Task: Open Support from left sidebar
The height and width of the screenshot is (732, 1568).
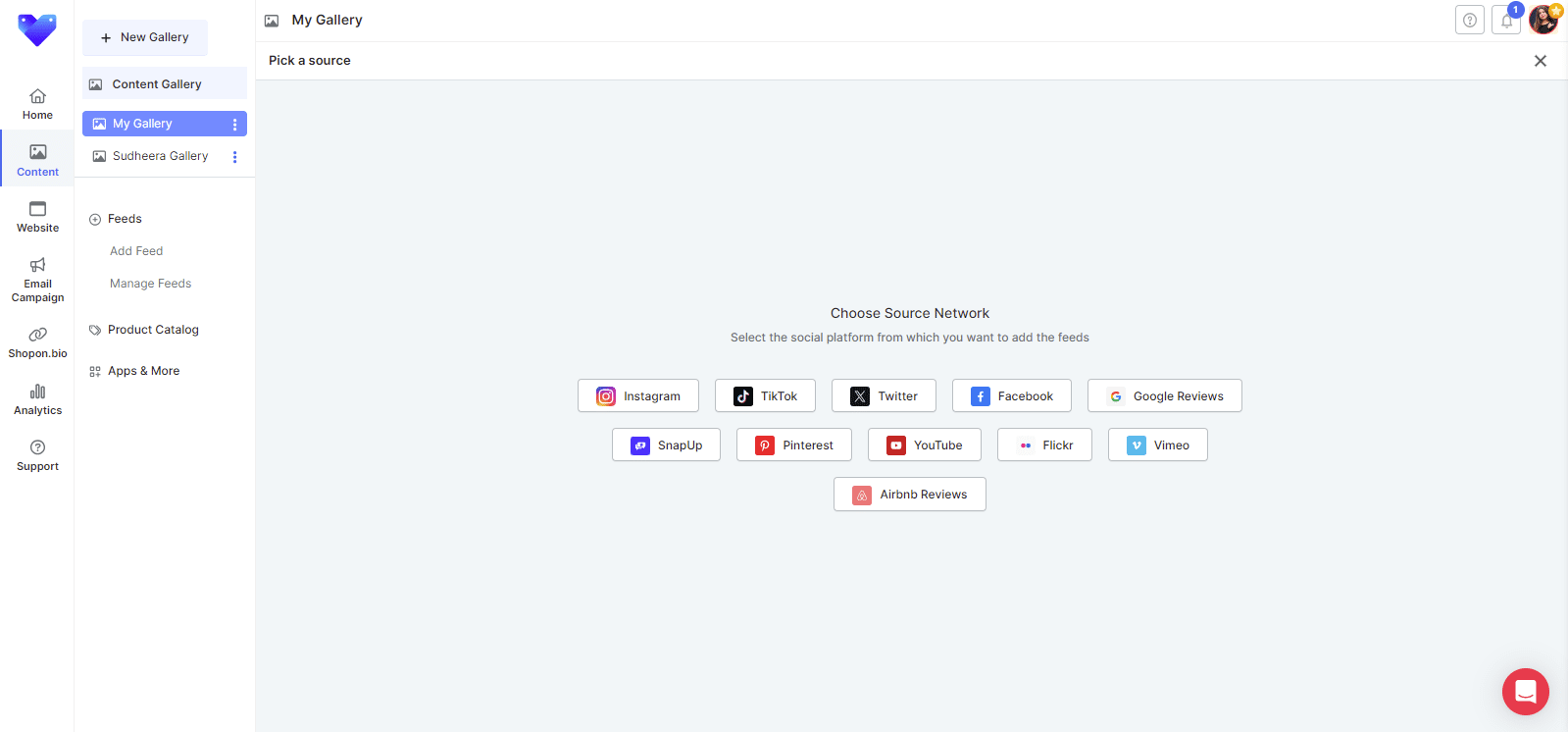Action: (x=37, y=455)
